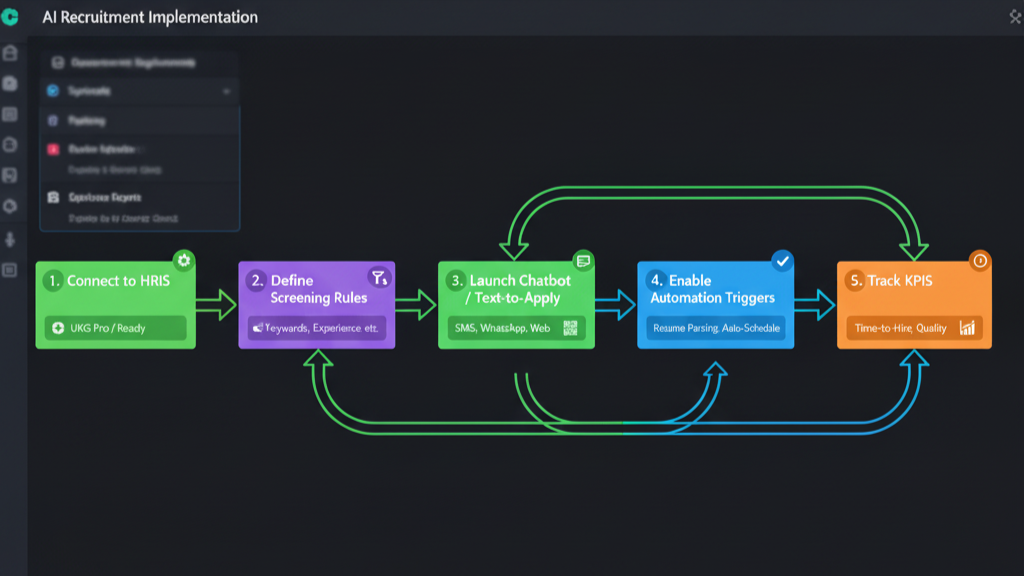Viewport: 1024px width, 576px height.
Task: Click the megaphone icon in Keywords, Experience field
Action: (x=258, y=328)
